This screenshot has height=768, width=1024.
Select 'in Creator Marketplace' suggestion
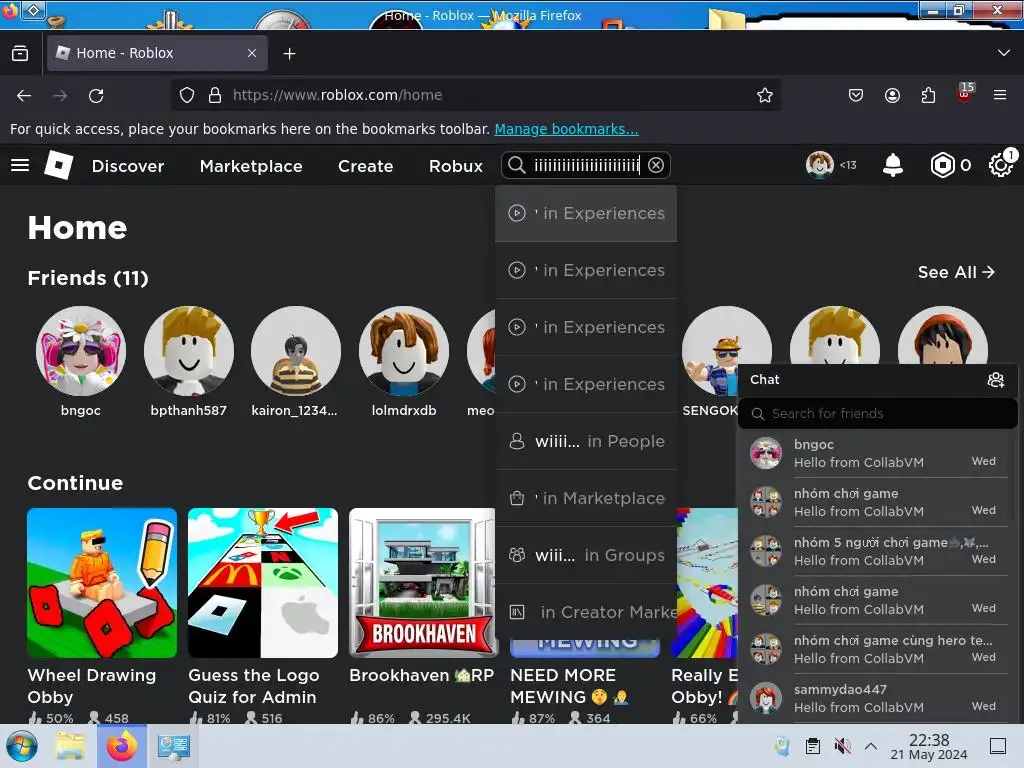pyautogui.click(x=586, y=612)
